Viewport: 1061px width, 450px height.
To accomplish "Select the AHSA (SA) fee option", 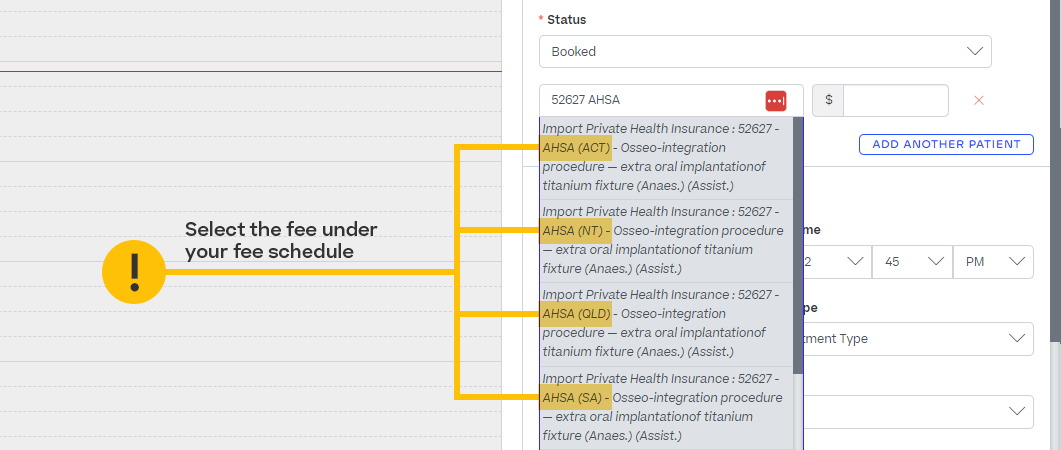I will 667,407.
